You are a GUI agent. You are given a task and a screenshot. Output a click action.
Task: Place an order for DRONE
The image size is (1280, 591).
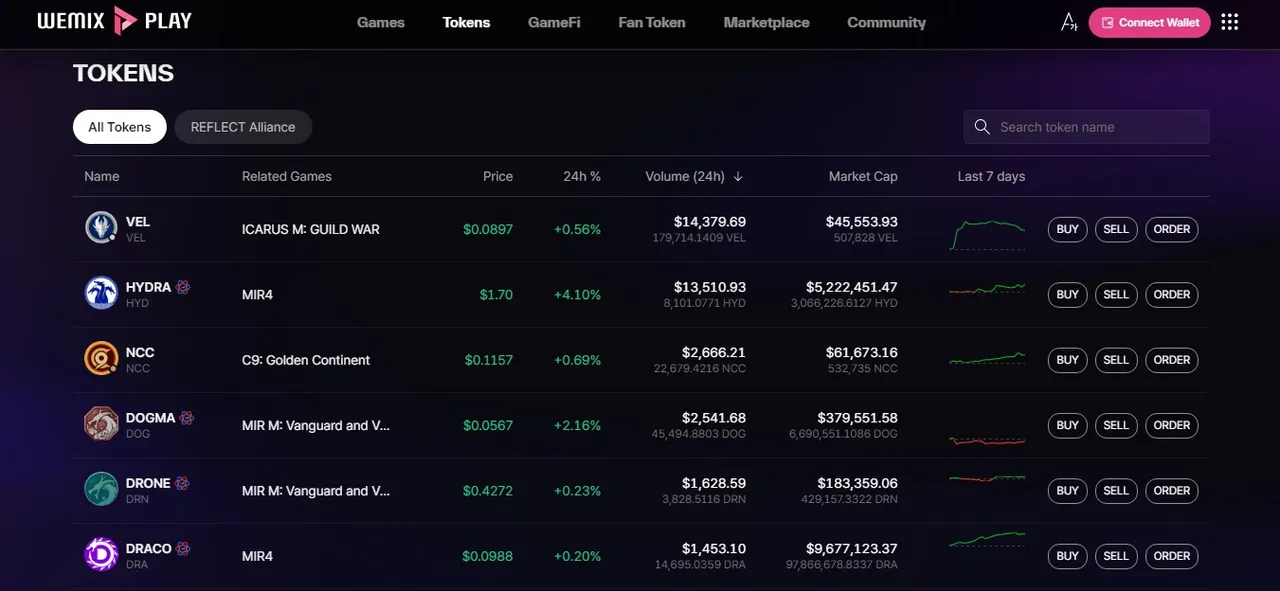(x=1172, y=491)
